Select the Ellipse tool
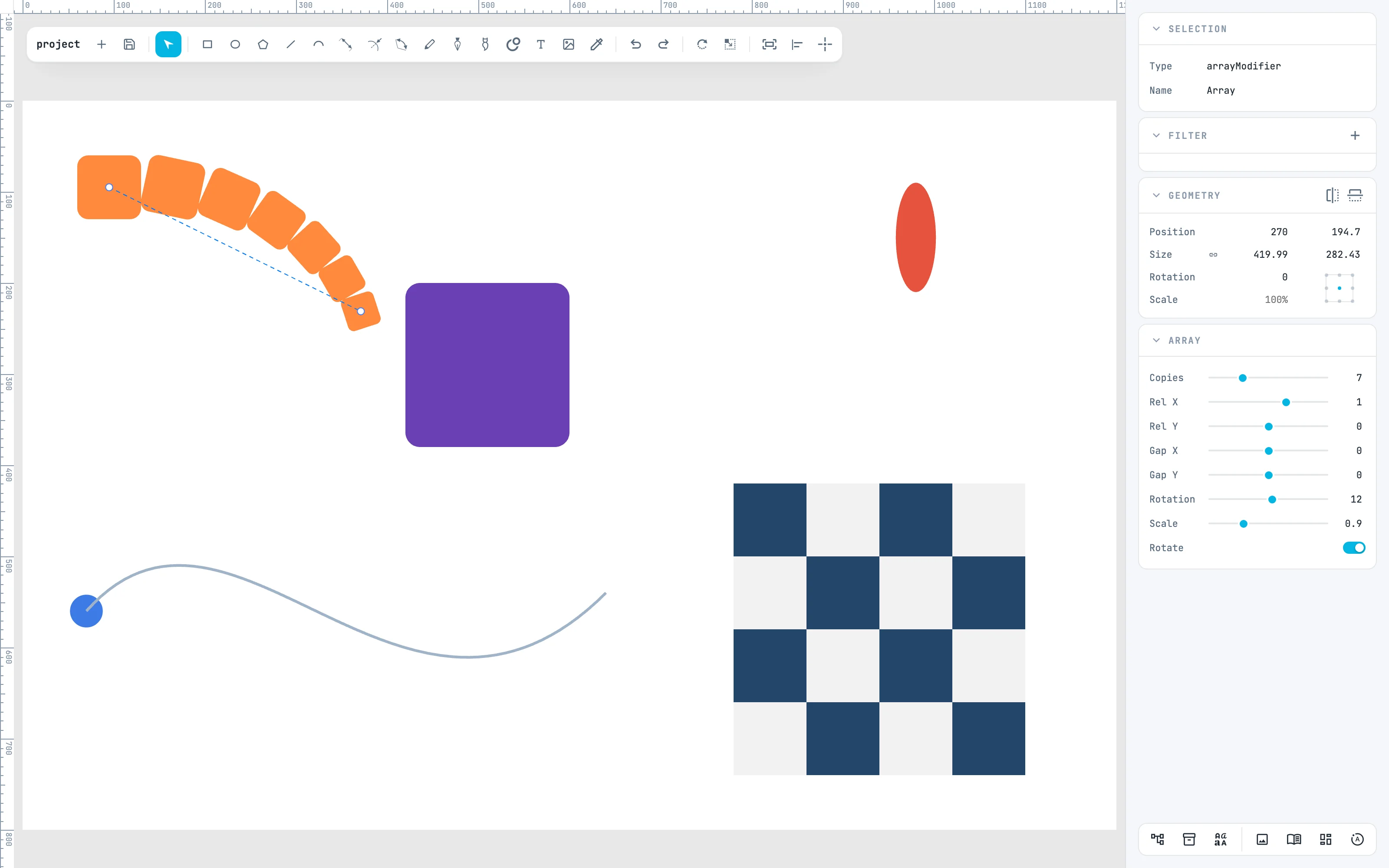 235,44
